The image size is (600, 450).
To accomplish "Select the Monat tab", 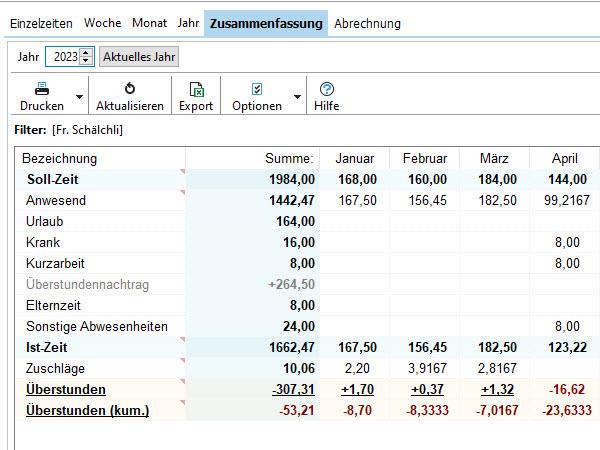I will click(149, 23).
